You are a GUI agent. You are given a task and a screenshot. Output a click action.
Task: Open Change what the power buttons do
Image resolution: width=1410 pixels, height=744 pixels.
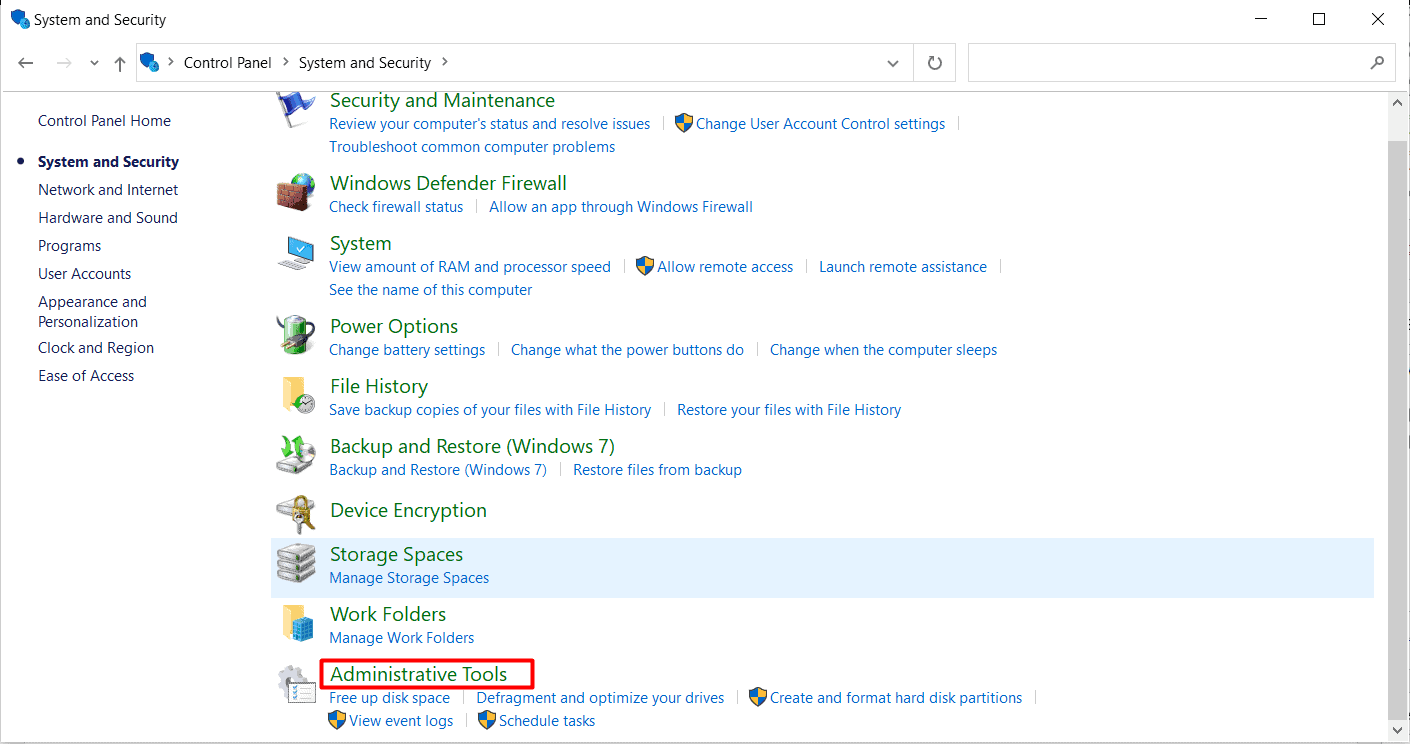(628, 350)
